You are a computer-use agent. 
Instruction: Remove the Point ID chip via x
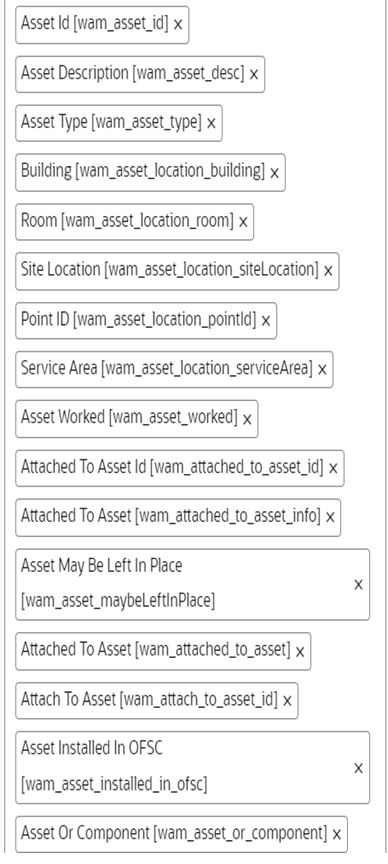[266, 321]
